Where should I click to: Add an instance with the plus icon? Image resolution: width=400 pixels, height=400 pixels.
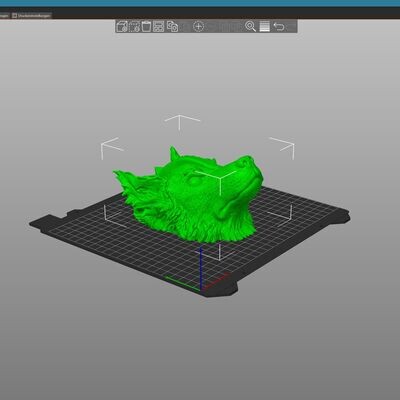(198, 26)
